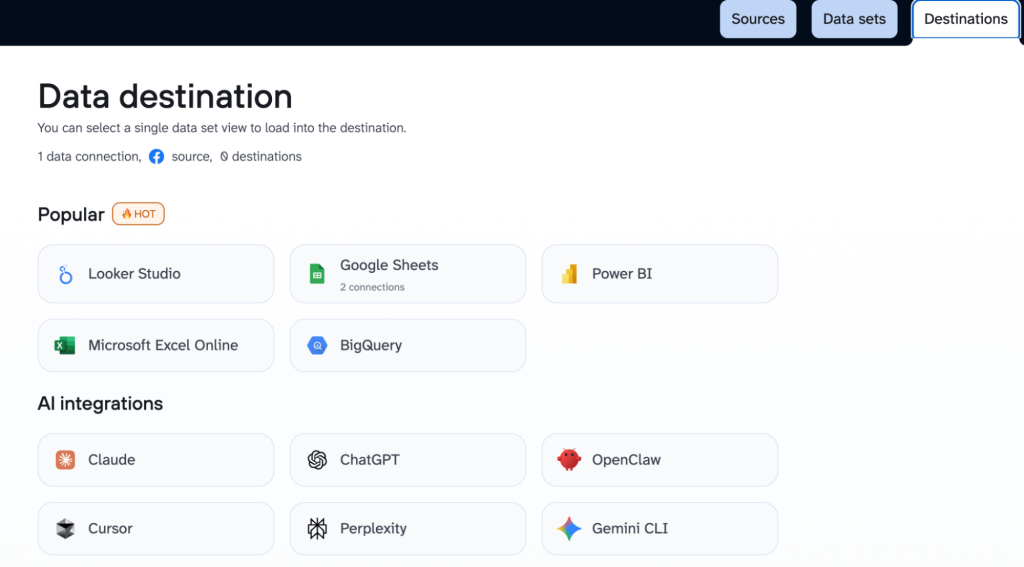Click the 'You can select a single data set' description
This screenshot has height=567, width=1024.
point(221,128)
